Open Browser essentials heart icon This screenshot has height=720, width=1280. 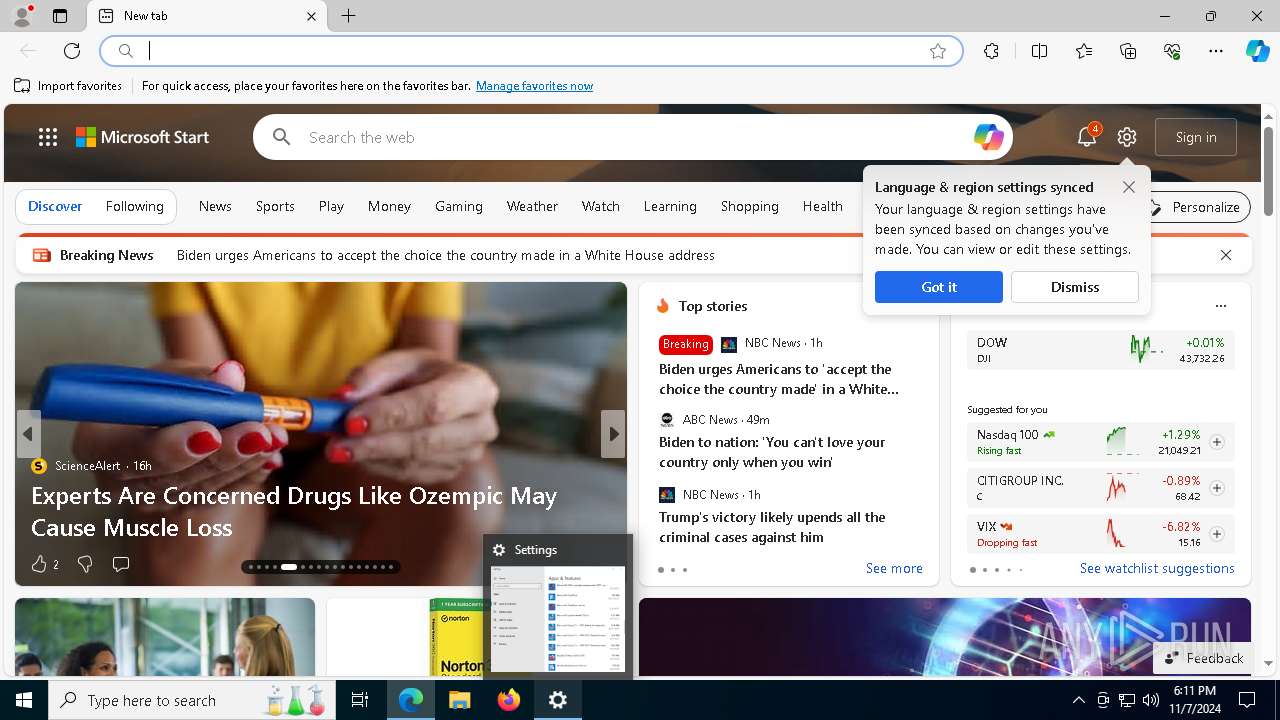[x=1172, y=51]
